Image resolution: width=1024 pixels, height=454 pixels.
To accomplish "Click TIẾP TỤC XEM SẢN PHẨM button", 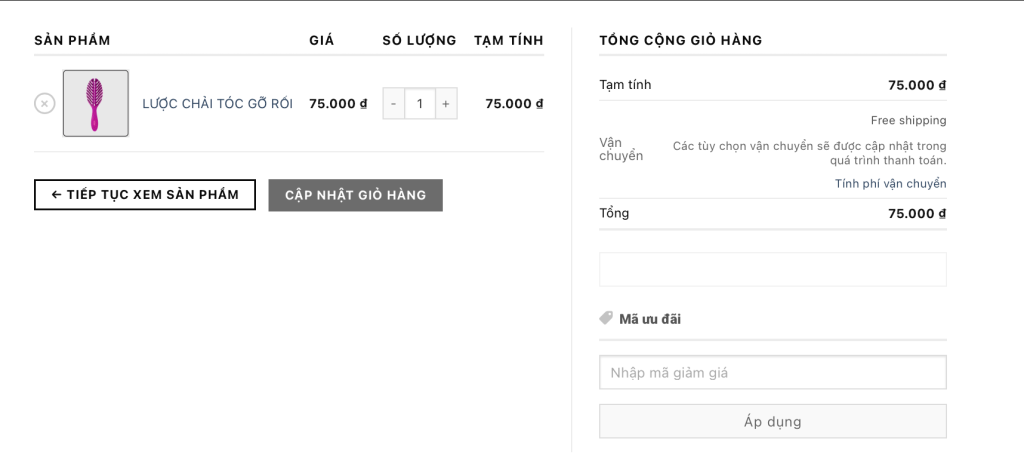I will [x=145, y=195].
